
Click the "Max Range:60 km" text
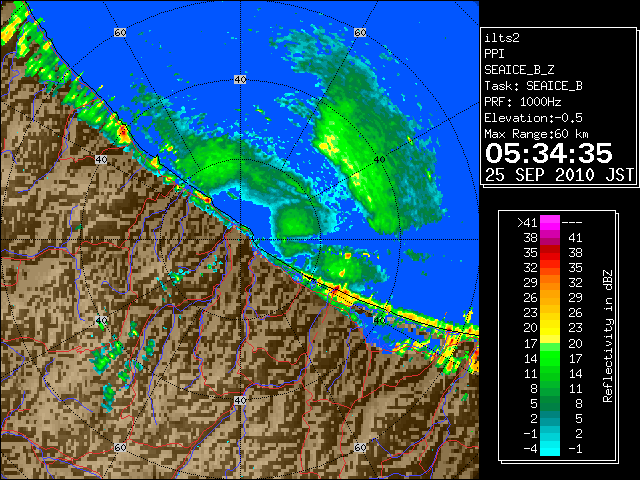click(536, 134)
